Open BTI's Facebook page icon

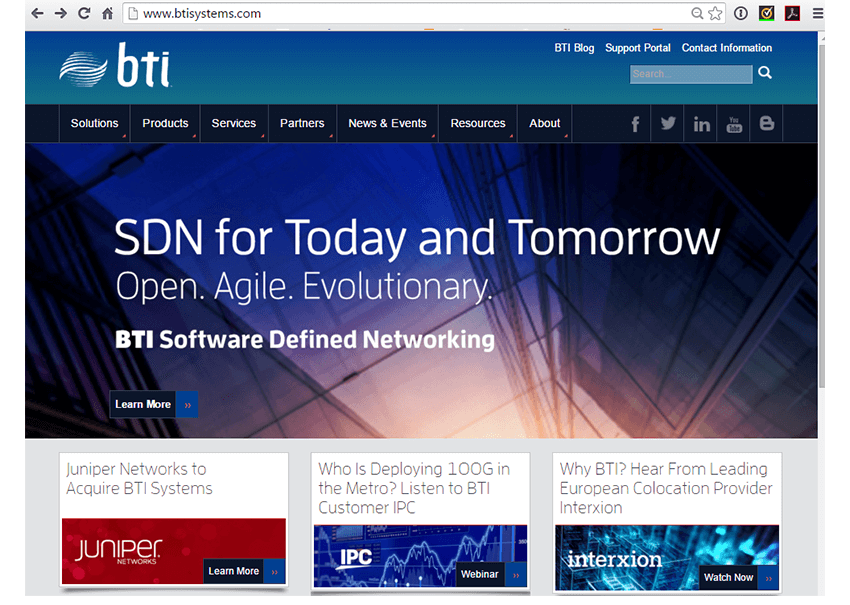point(635,123)
